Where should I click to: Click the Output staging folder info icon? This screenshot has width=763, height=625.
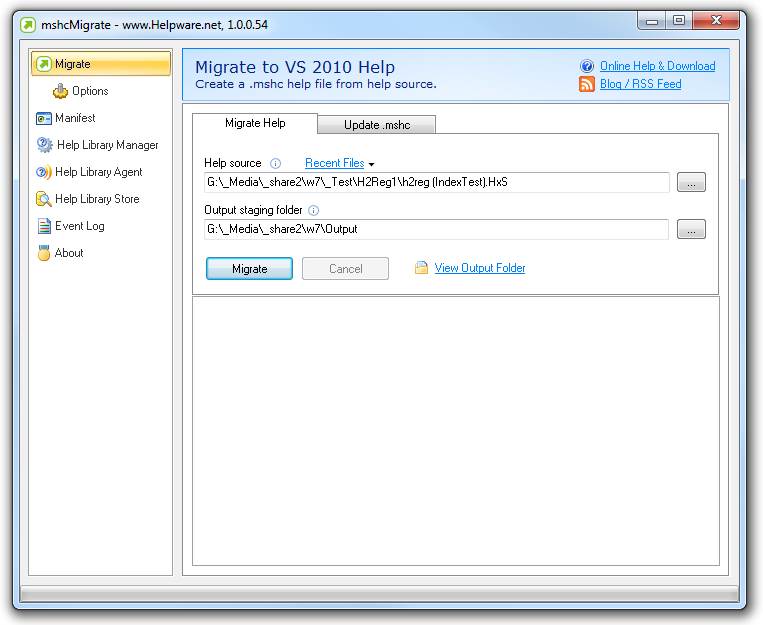click(x=314, y=210)
